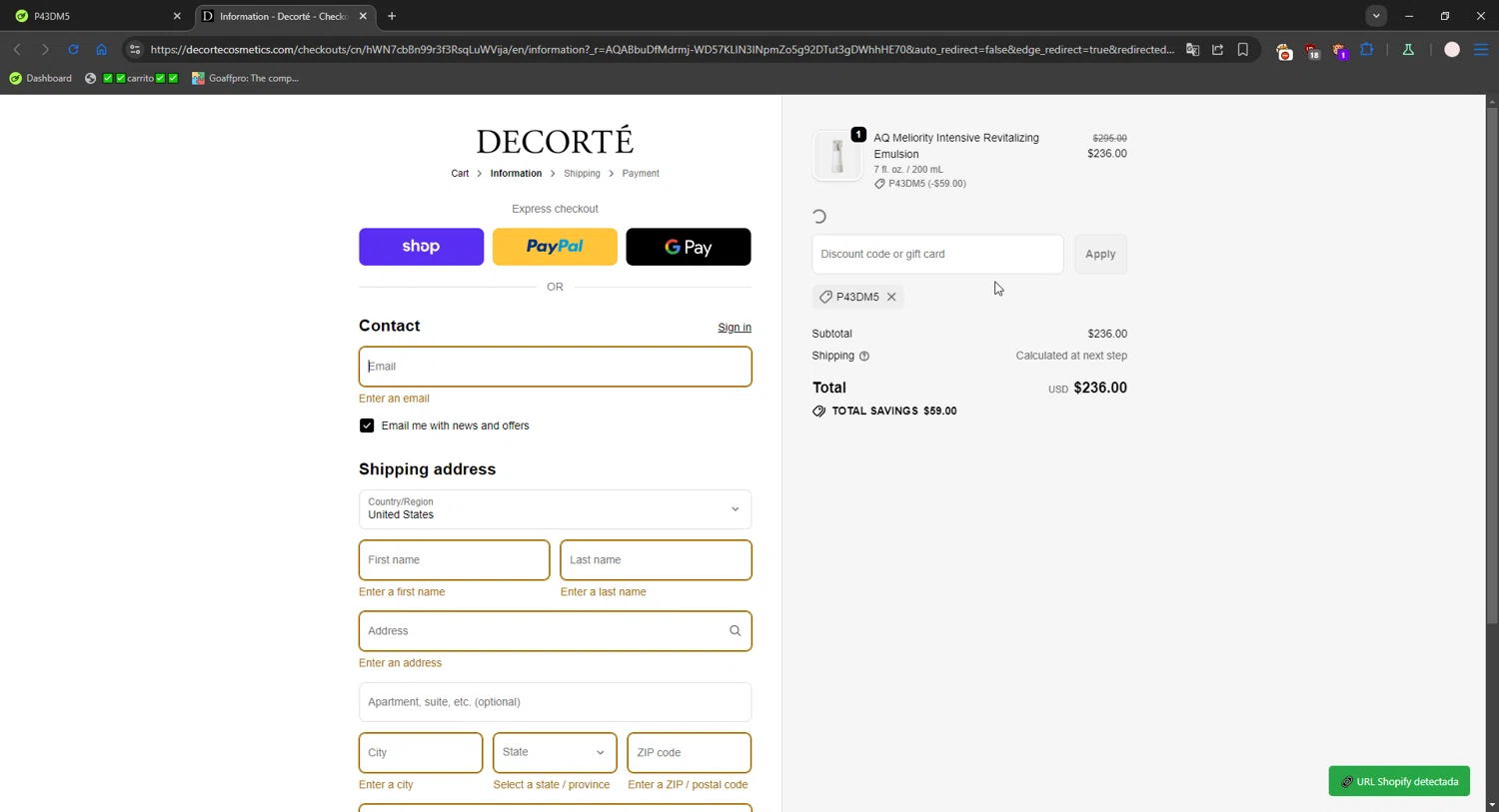
Task: Click the green flask labs icon
Action: 1408,49
